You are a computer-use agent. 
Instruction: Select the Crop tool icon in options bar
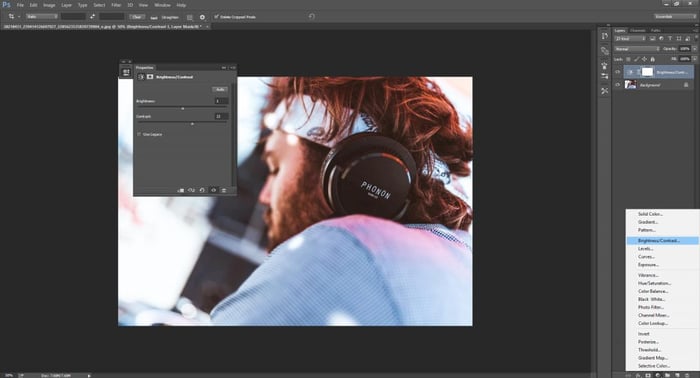point(11,17)
